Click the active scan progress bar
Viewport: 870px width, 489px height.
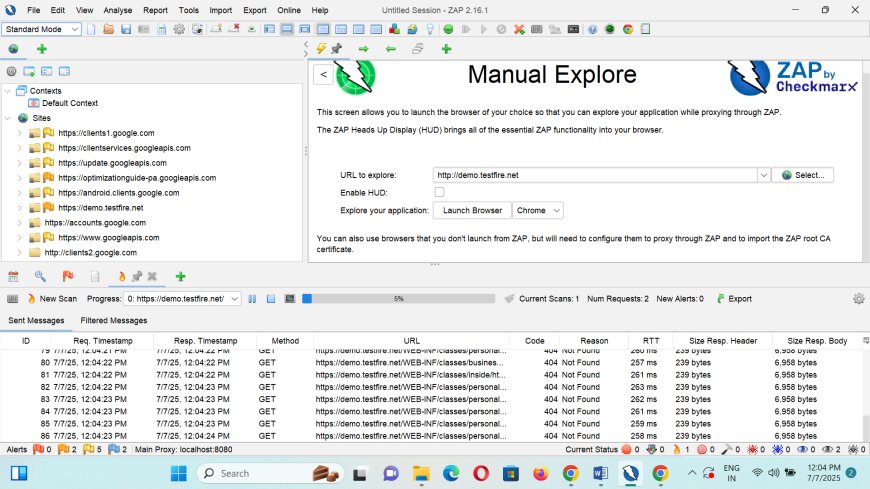click(398, 298)
